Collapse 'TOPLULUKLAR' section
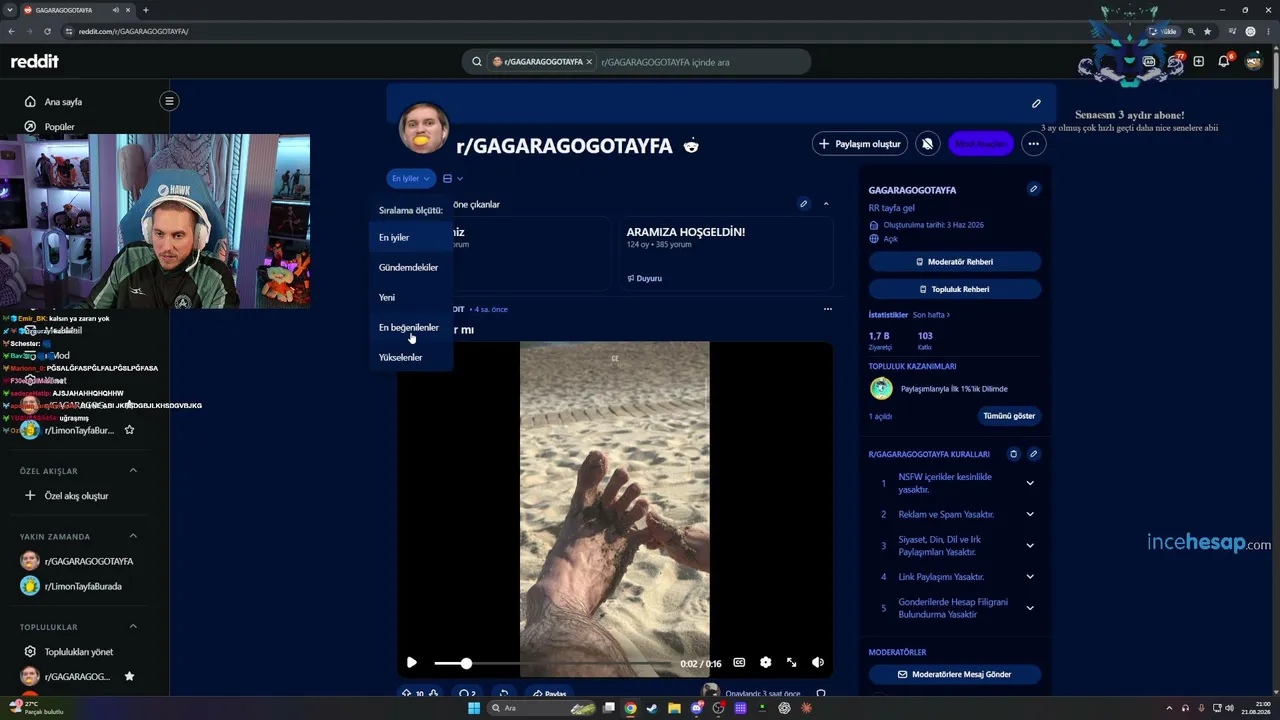Image resolution: width=1280 pixels, height=720 pixels. [x=133, y=627]
